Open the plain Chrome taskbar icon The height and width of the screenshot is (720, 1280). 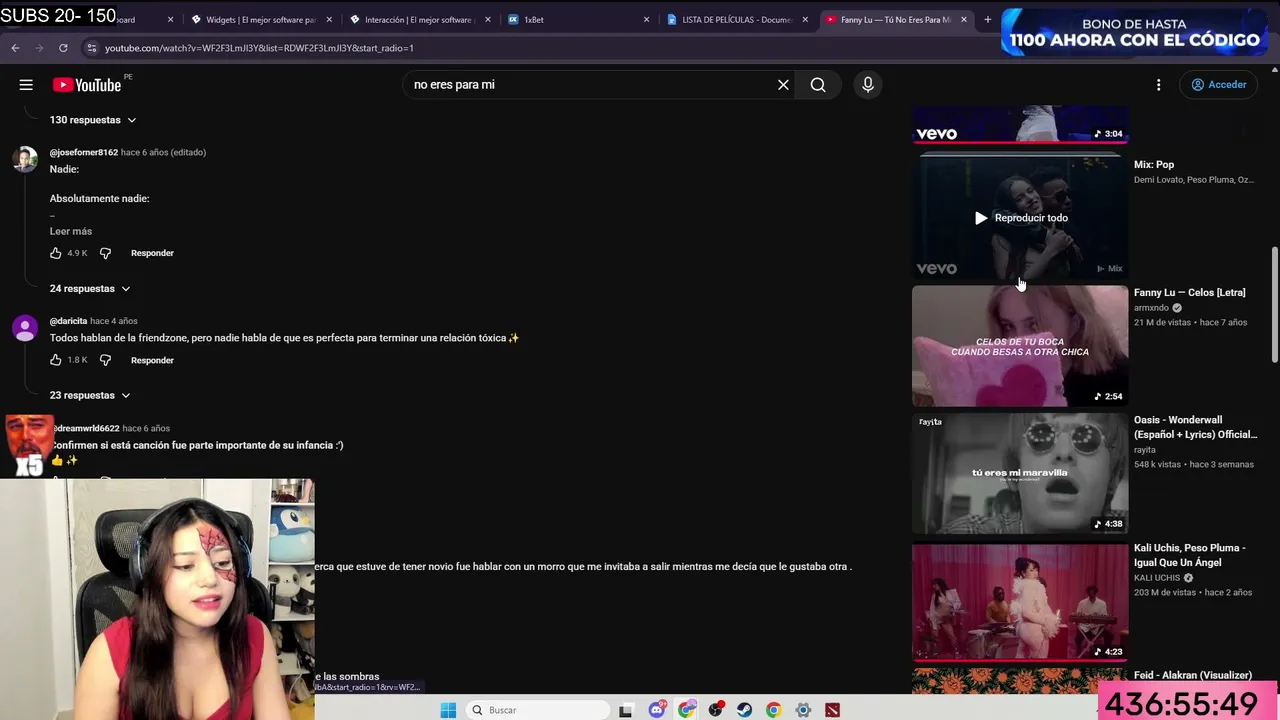click(774, 710)
